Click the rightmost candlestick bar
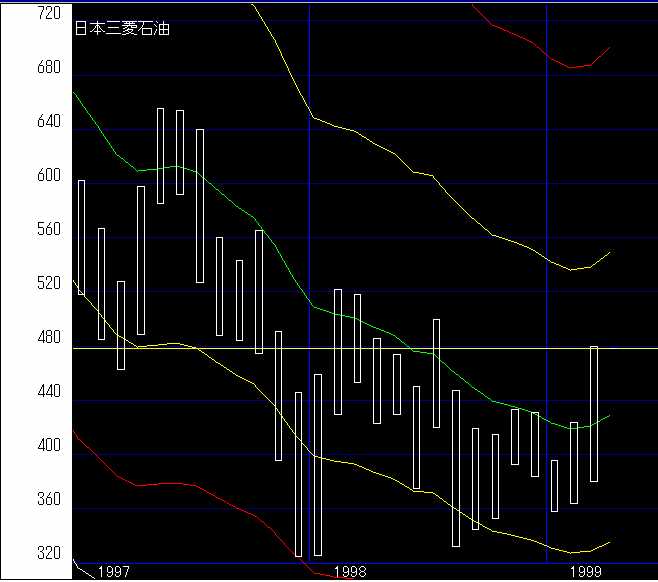The width and height of the screenshot is (658, 582). coord(594,413)
